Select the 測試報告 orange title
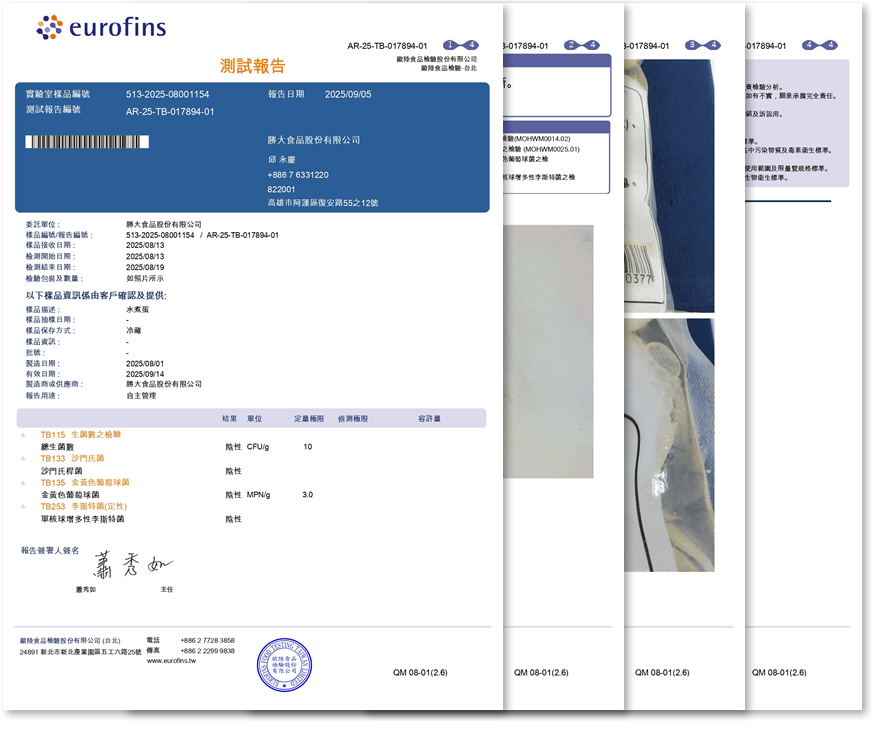The image size is (880, 730). coord(252,66)
